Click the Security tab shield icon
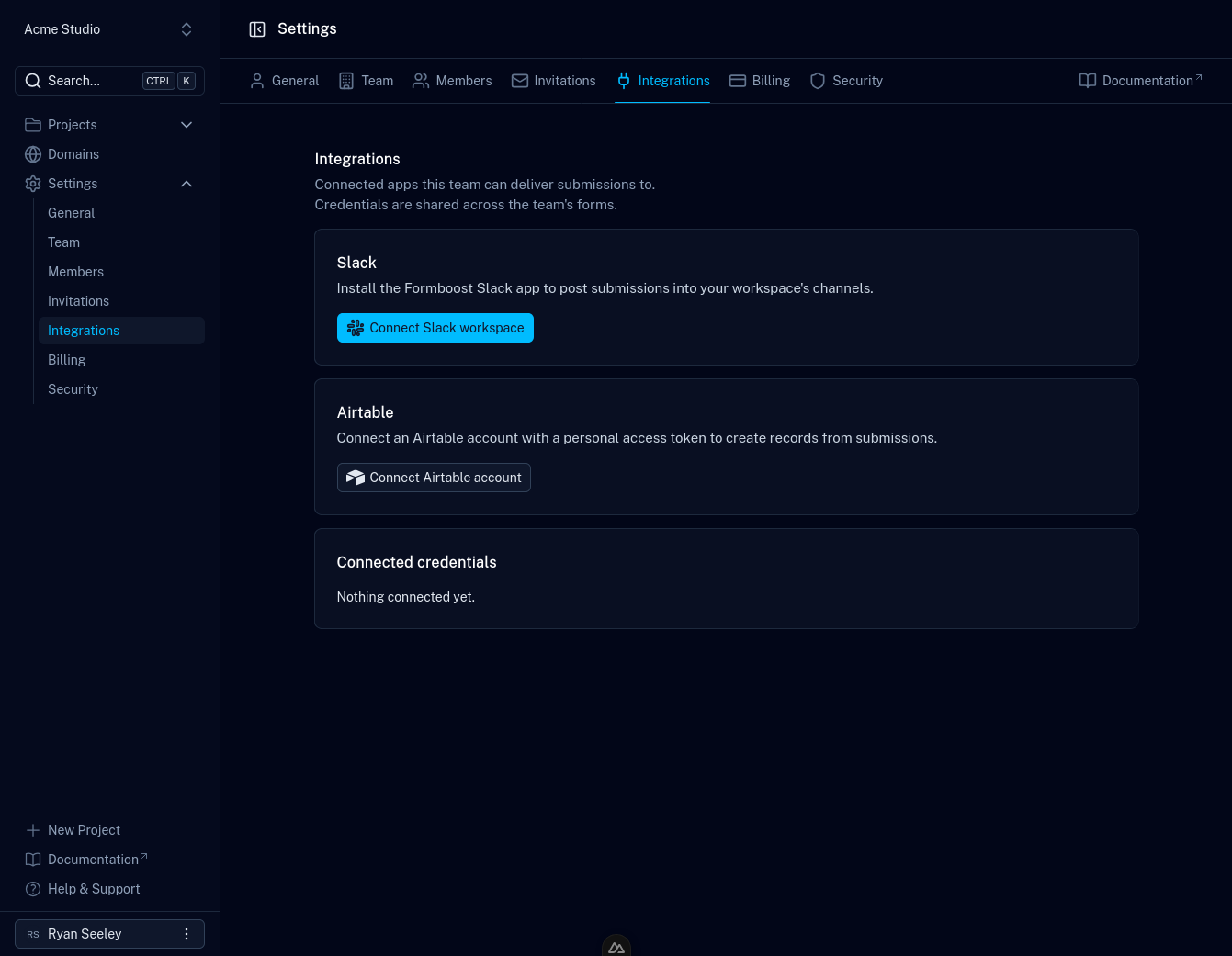This screenshot has height=956, width=1232. (x=818, y=81)
